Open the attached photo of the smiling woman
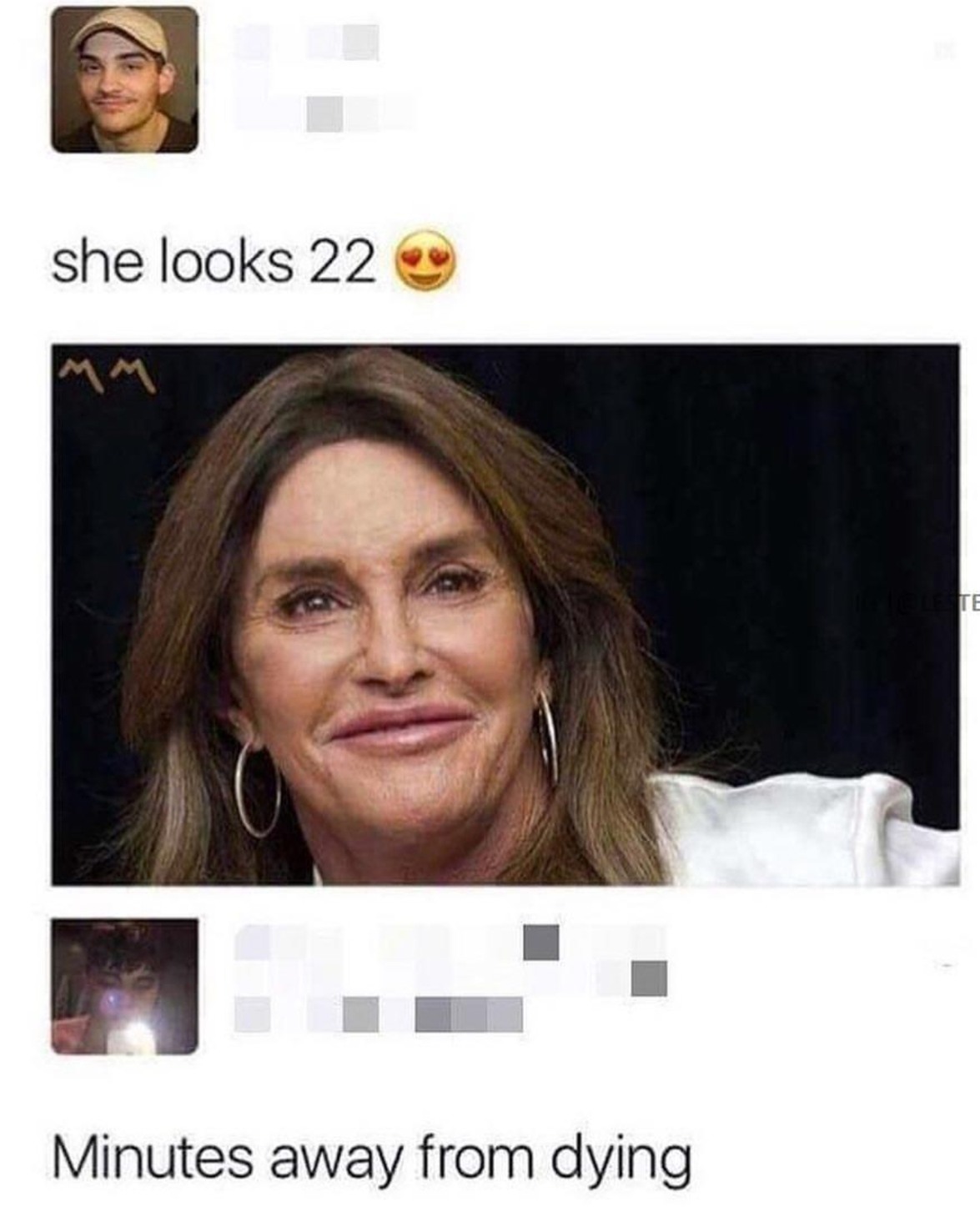This screenshot has height=1207, width=980. [505, 615]
